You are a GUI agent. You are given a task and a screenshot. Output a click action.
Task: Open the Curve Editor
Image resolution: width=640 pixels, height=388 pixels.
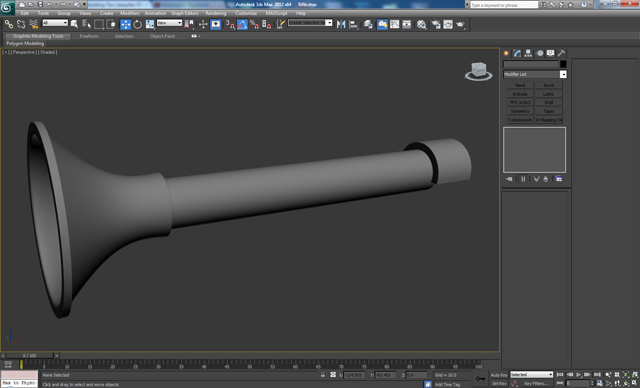click(x=395, y=24)
